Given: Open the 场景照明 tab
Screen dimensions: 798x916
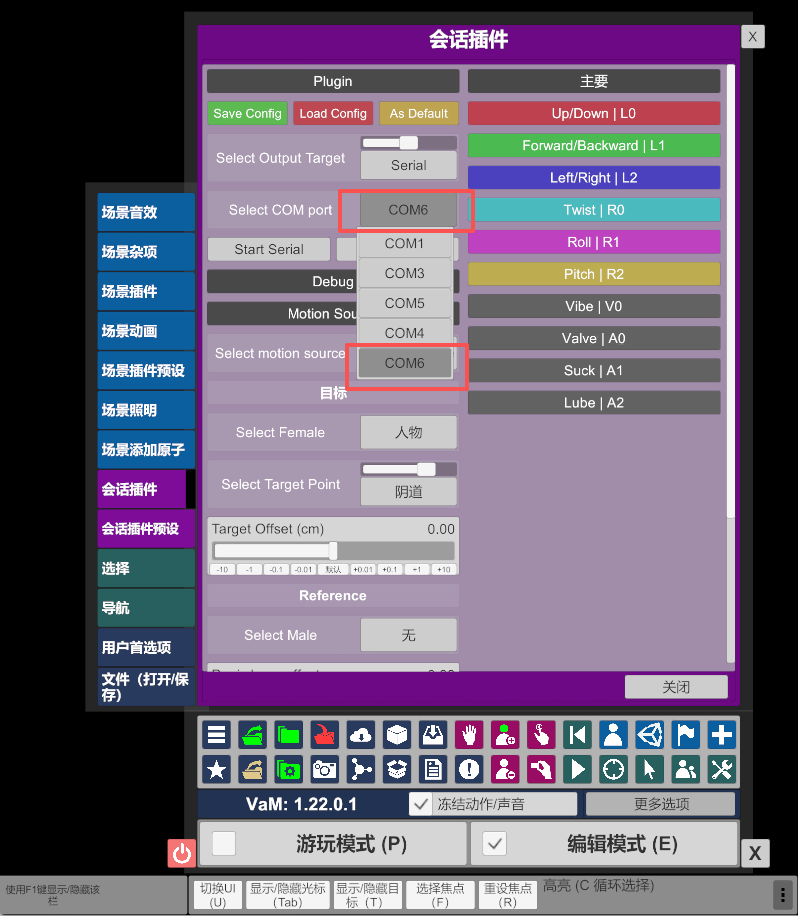Looking at the screenshot, I should 146,410.
